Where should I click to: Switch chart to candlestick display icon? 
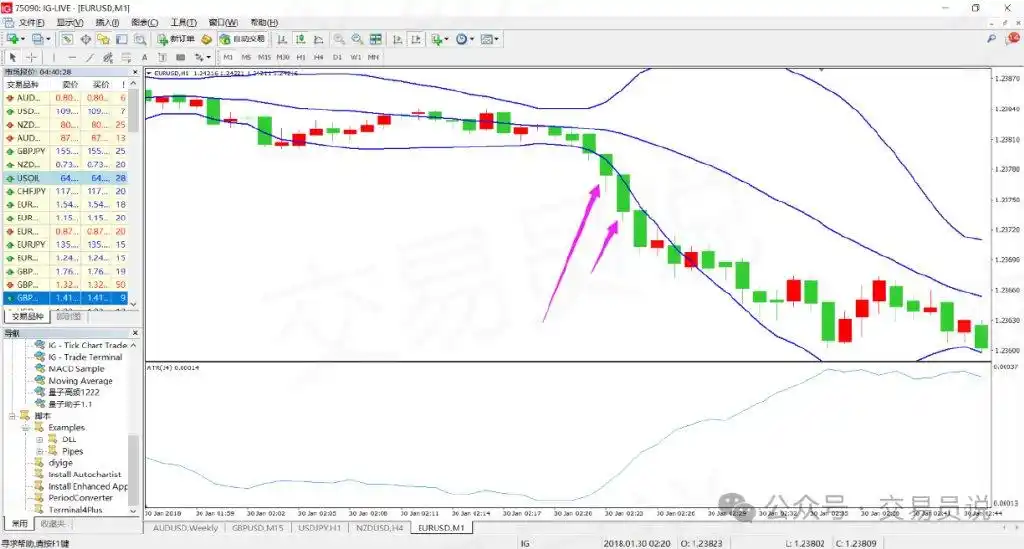[300, 39]
